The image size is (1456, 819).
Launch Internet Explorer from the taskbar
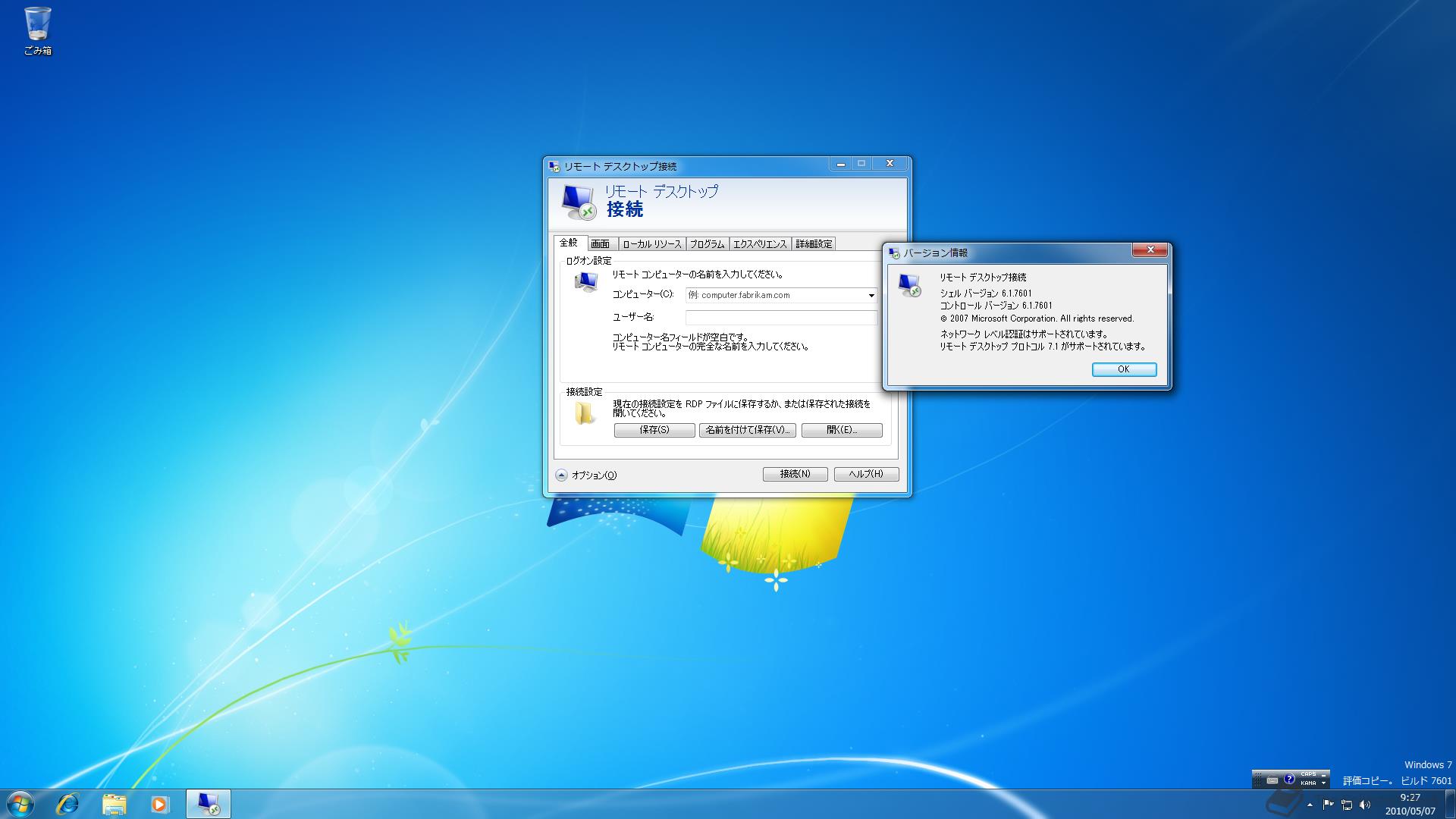tap(67, 804)
